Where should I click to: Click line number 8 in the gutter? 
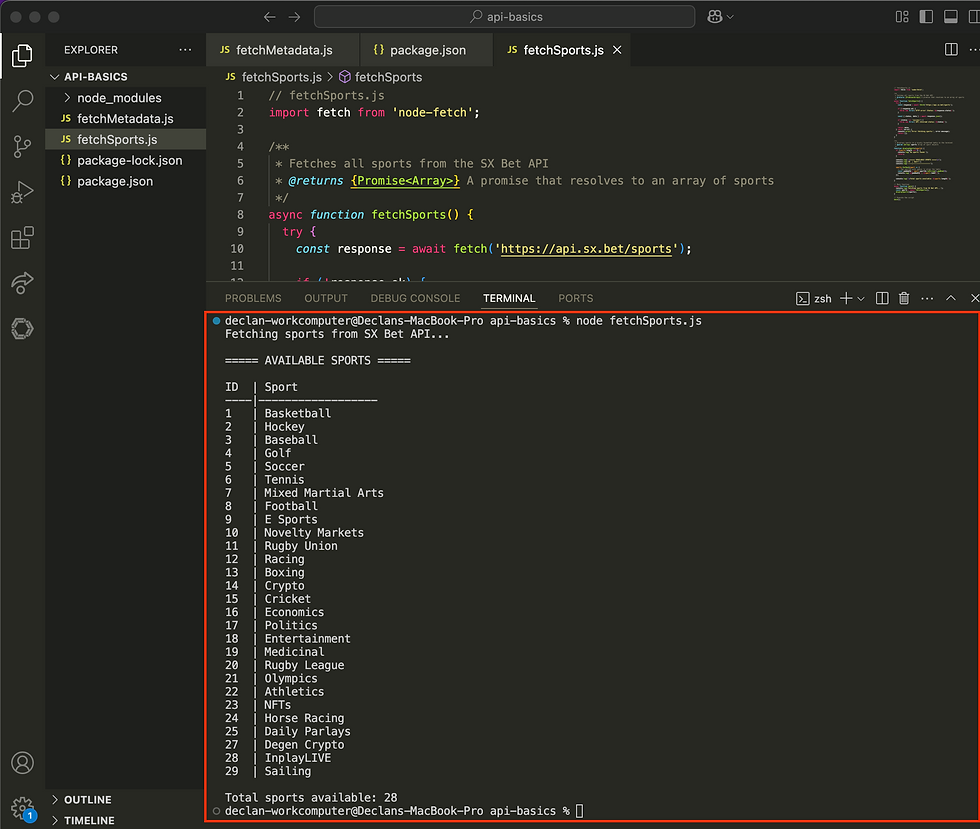240,214
